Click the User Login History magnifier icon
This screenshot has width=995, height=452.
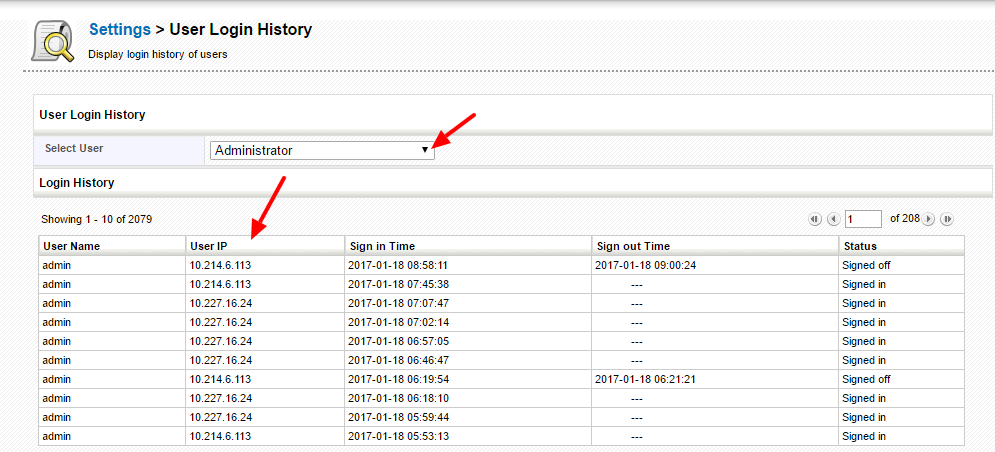click(x=52, y=40)
